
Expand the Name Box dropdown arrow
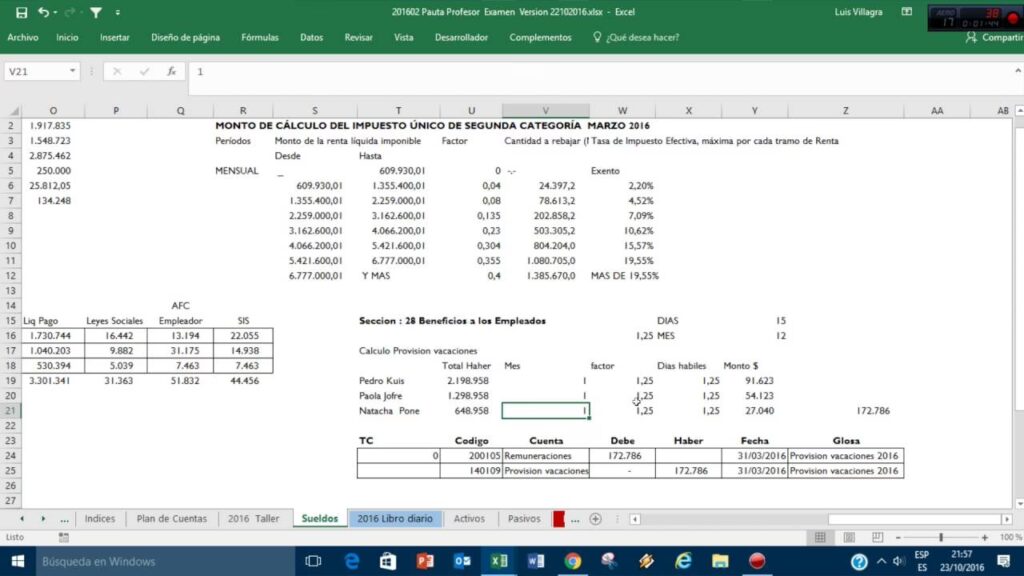click(x=73, y=72)
